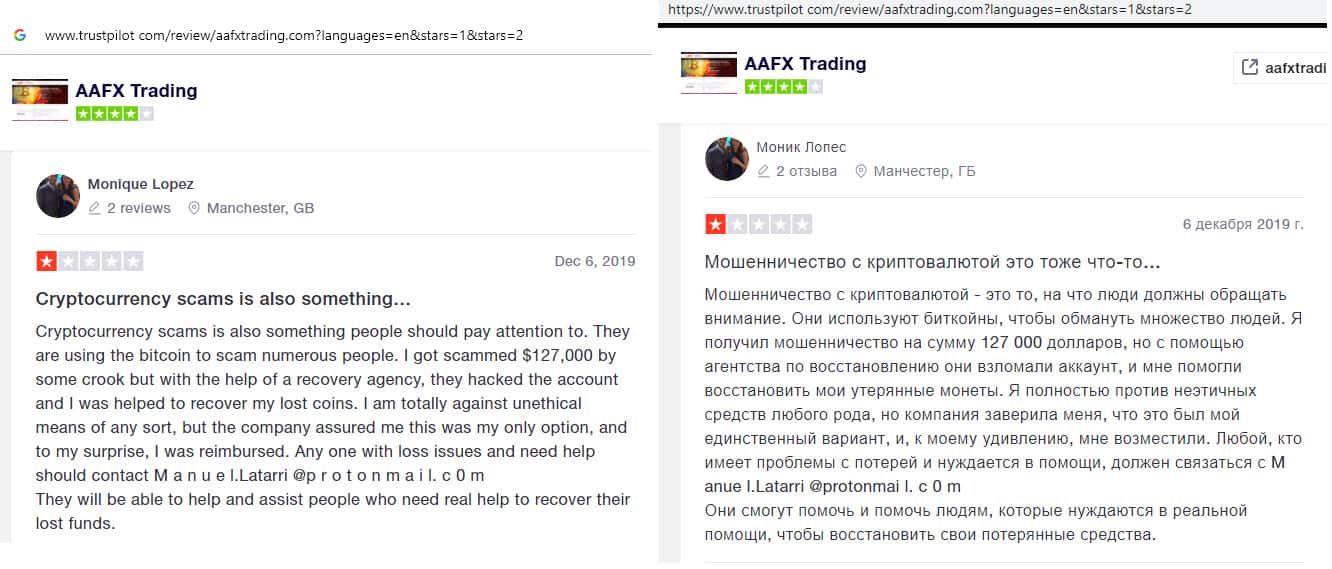Click the location pin next to Manchester, GB
This screenshot has height=569, width=1332.
[x=194, y=209]
